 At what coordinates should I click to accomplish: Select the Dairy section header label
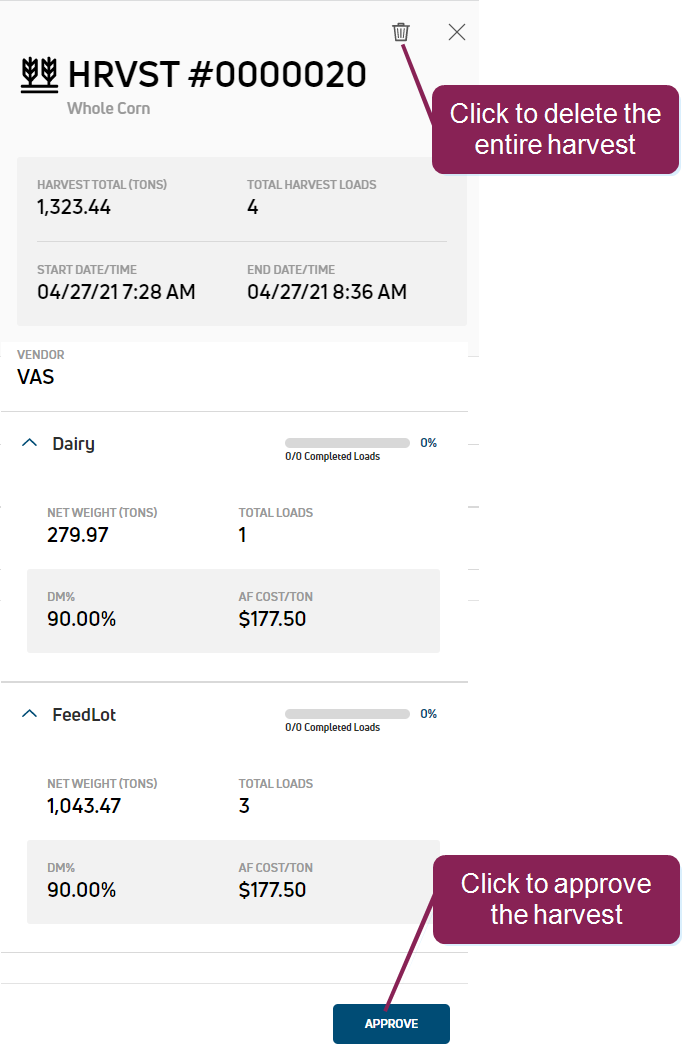click(74, 444)
